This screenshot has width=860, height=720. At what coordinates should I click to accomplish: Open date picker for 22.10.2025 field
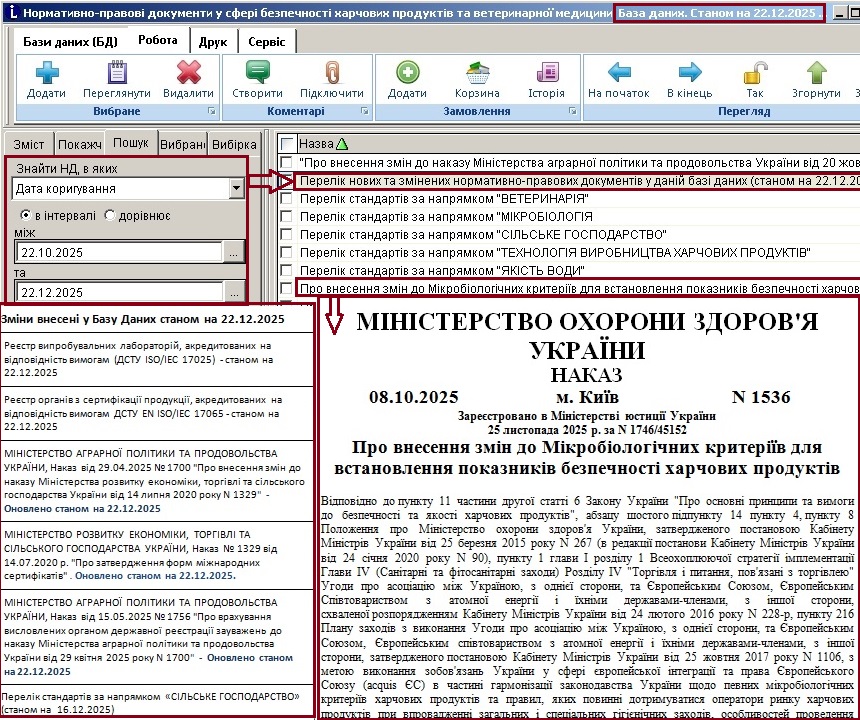(x=234, y=254)
